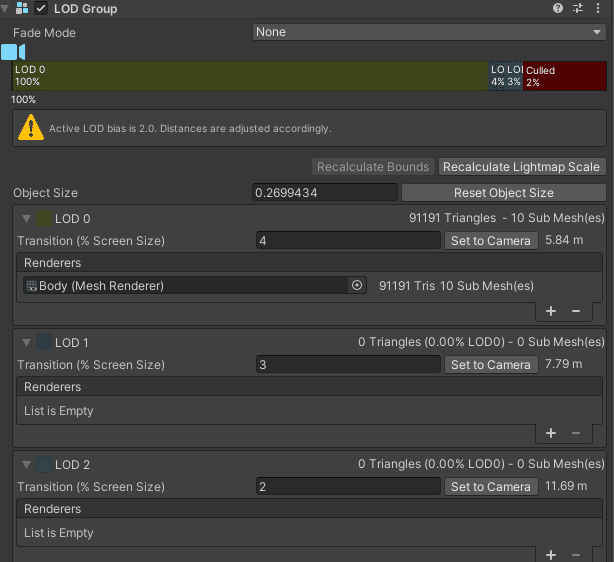The image size is (614, 562).
Task: Open the Fade Mode dropdown
Action: click(x=429, y=32)
